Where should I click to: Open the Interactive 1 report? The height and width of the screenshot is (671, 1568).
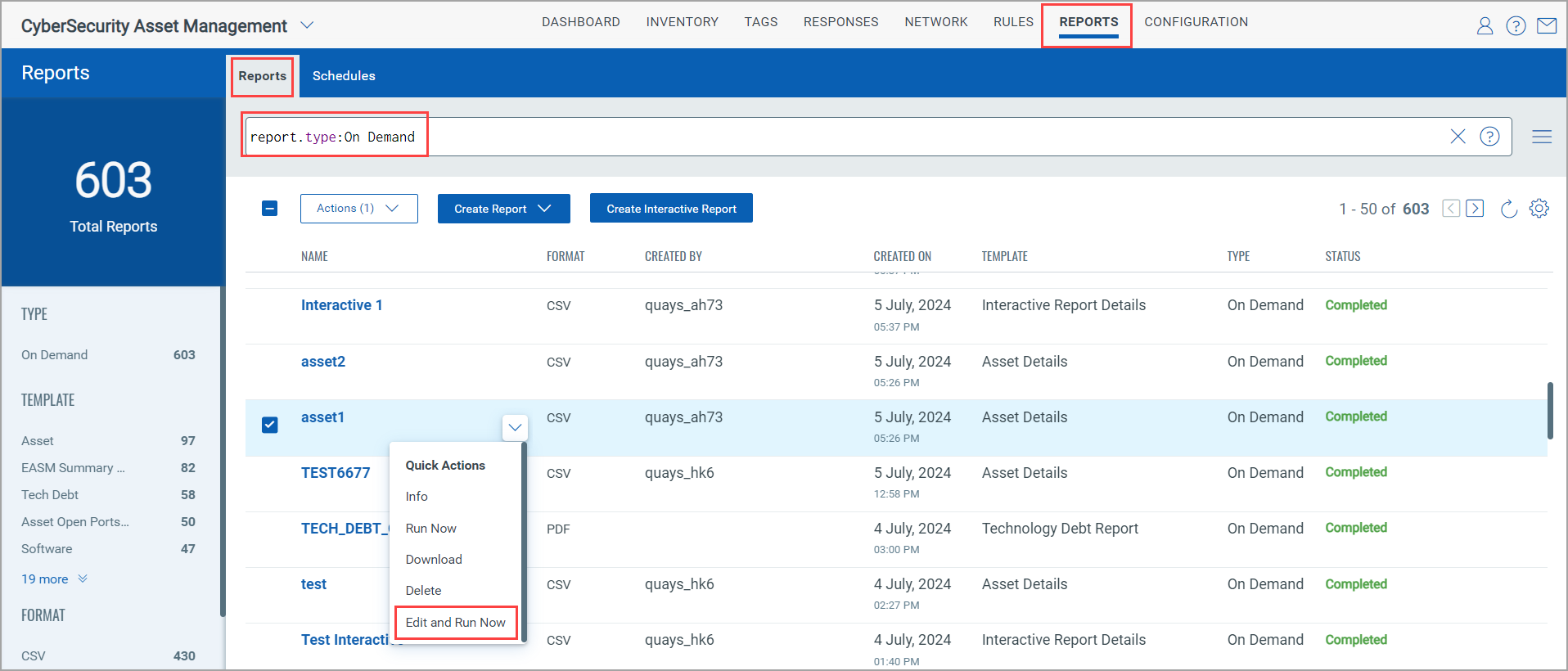tap(341, 305)
